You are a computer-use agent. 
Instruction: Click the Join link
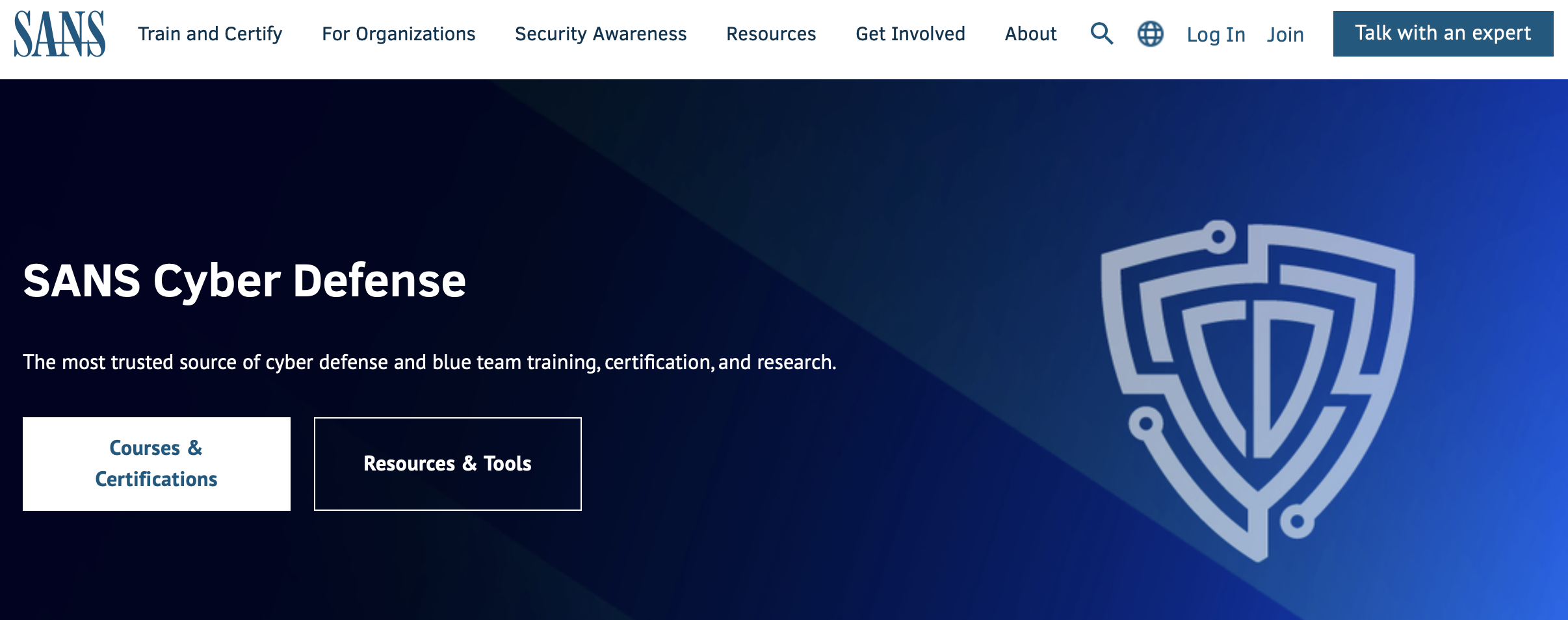point(1285,34)
